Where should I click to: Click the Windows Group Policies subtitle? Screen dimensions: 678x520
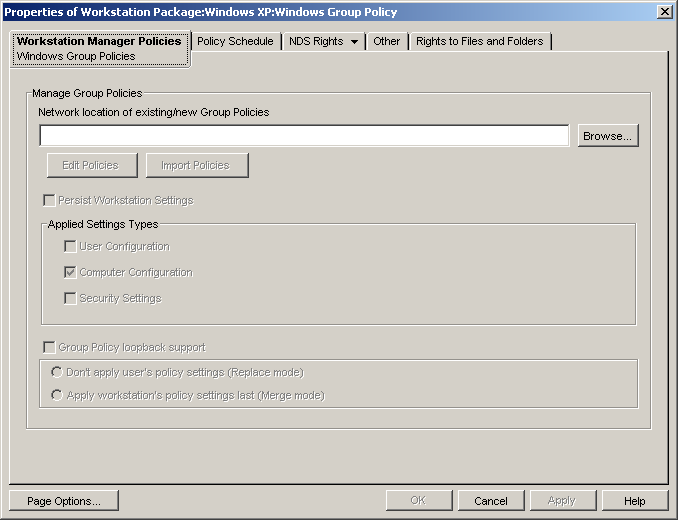(x=76, y=56)
